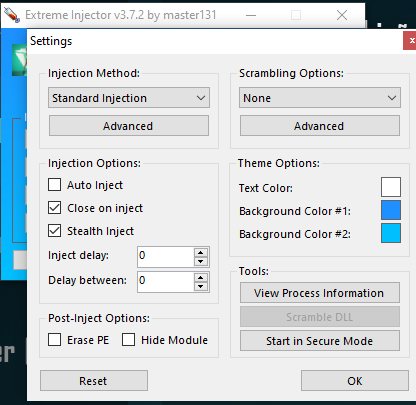Enable the Auto Inject checkbox
Screen dimensions: 416x405
(x=54, y=185)
